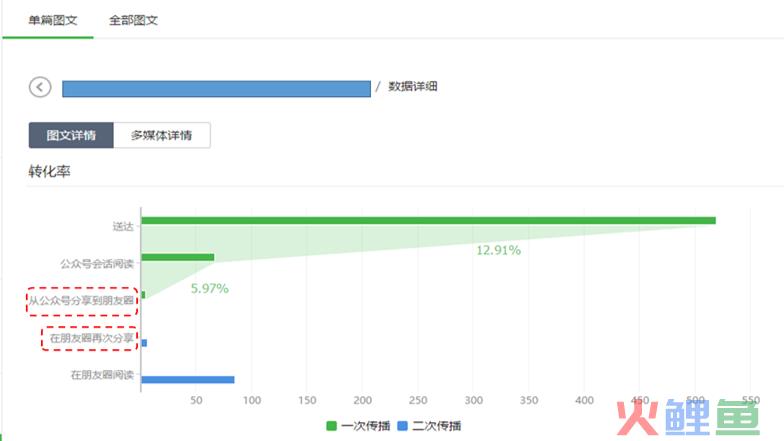
Task: Click the 12.91% conversion label
Action: click(x=498, y=250)
